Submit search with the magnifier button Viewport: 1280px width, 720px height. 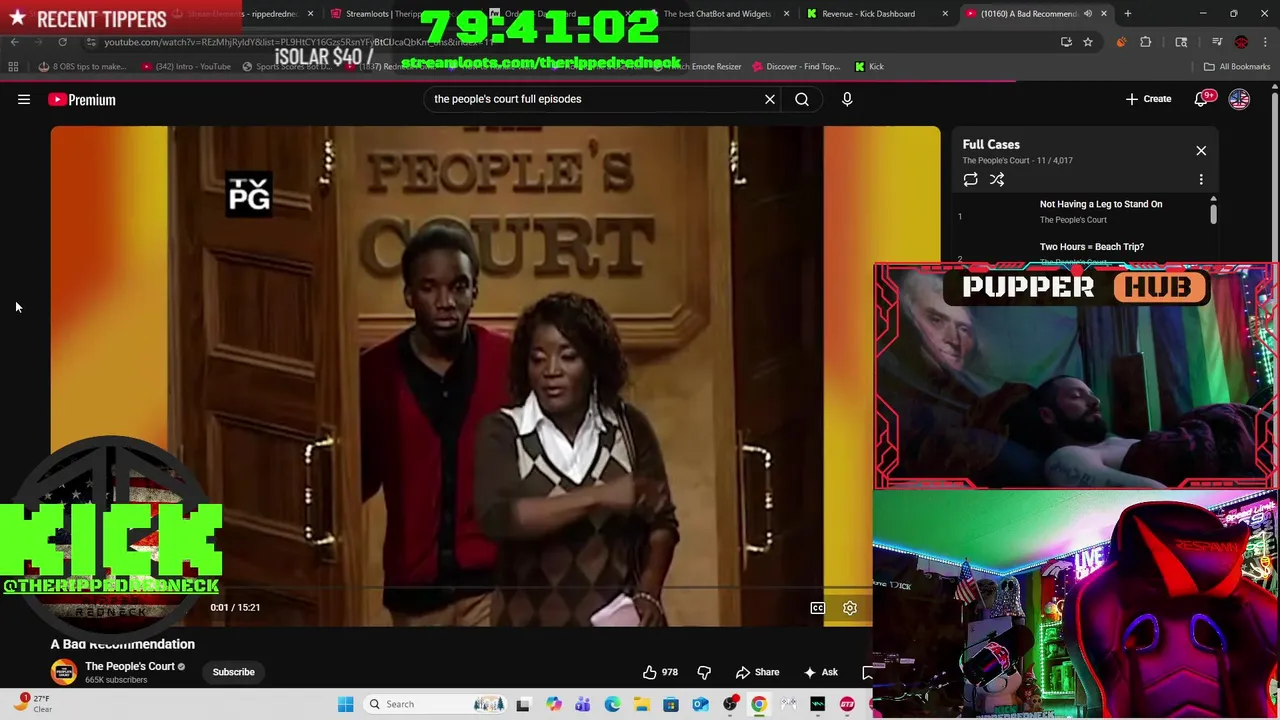[x=802, y=99]
